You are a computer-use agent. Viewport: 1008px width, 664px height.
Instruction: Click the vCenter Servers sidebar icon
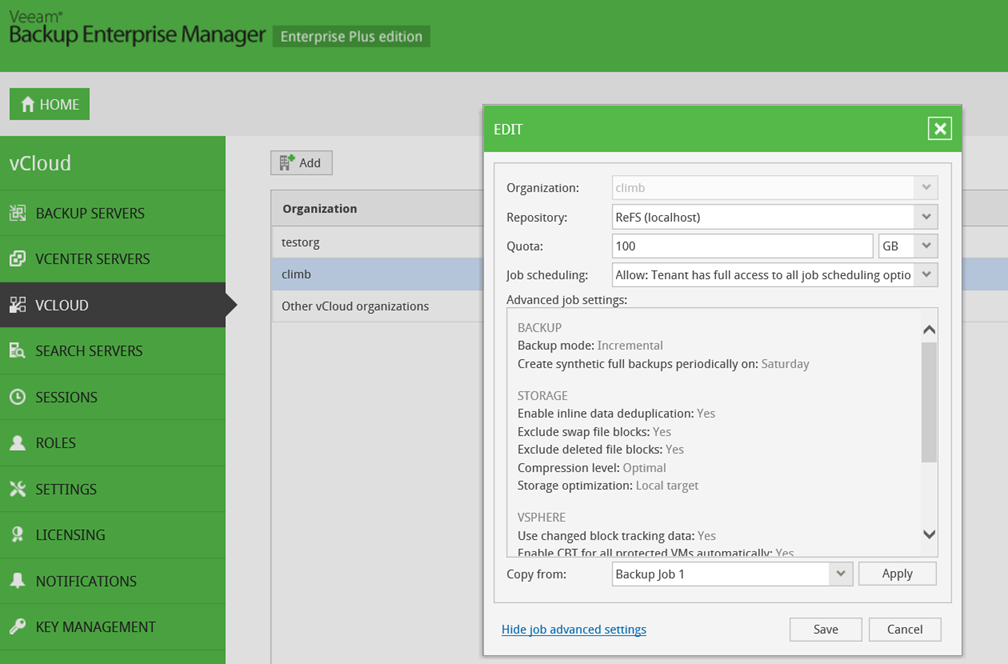click(x=17, y=258)
